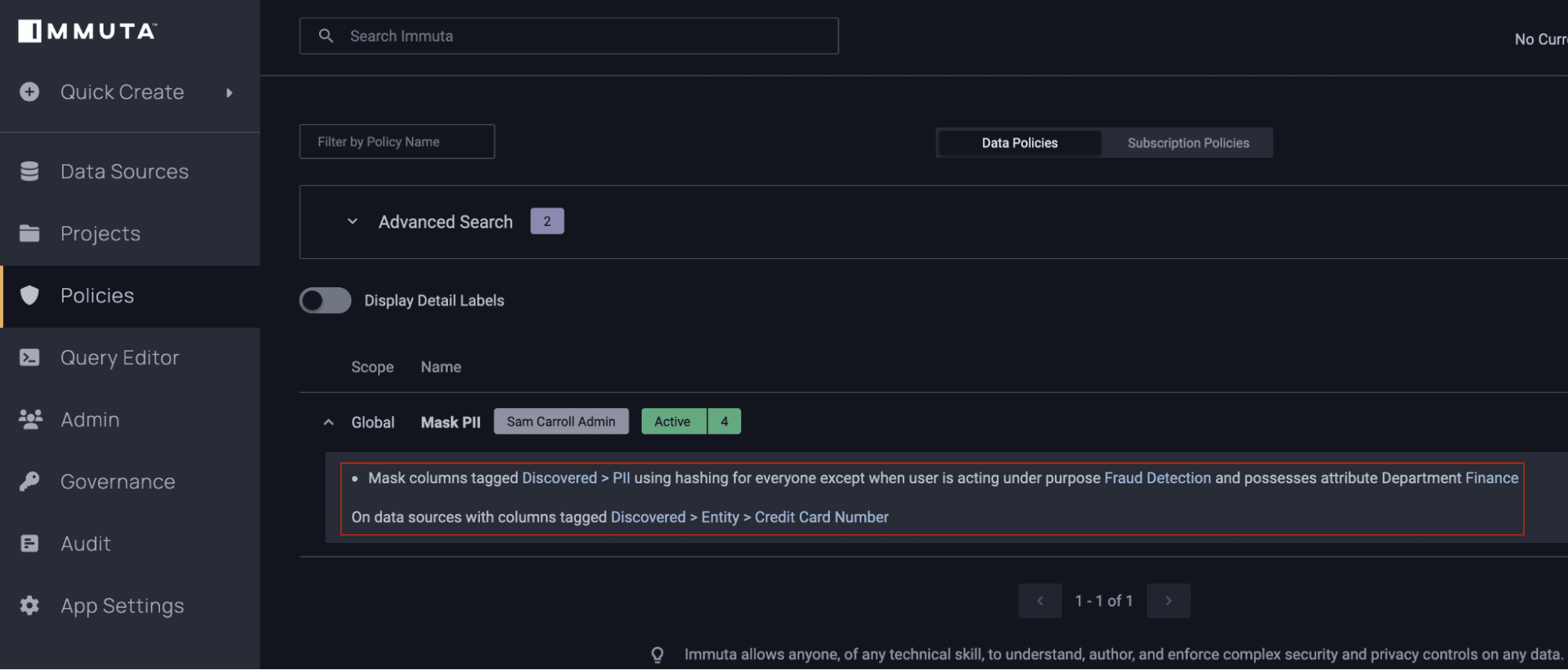The width and height of the screenshot is (1568, 670).
Task: Expand the Advanced Search chevron
Action: point(353,221)
